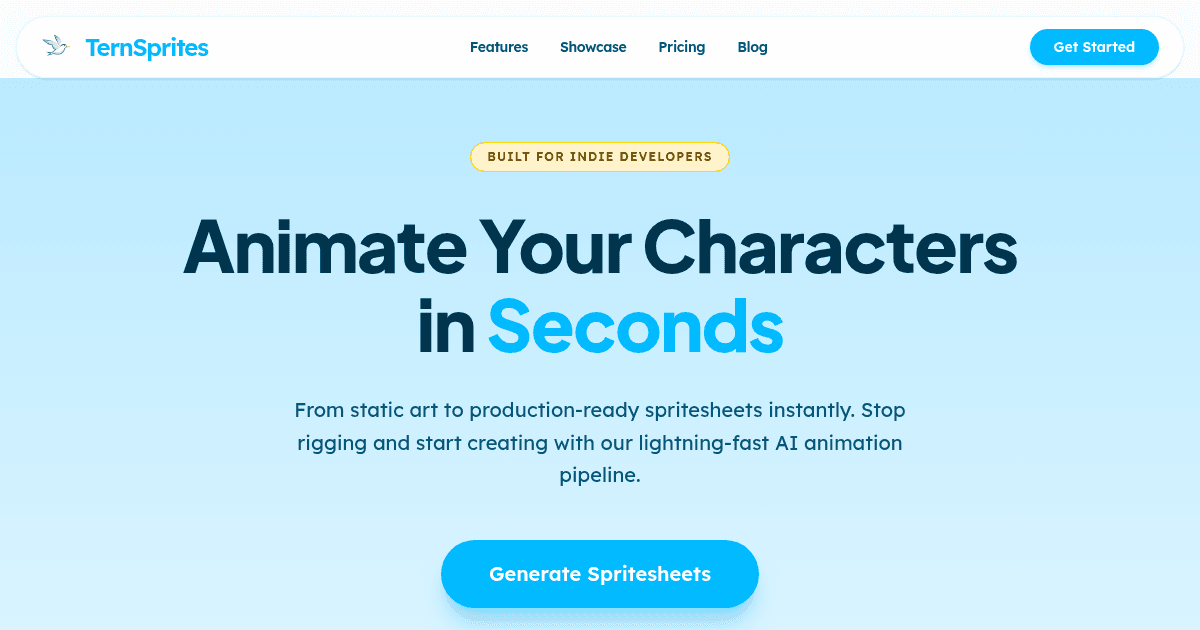The width and height of the screenshot is (1200, 630).
Task: Click the word "Stop" in the description
Action: (x=883, y=410)
